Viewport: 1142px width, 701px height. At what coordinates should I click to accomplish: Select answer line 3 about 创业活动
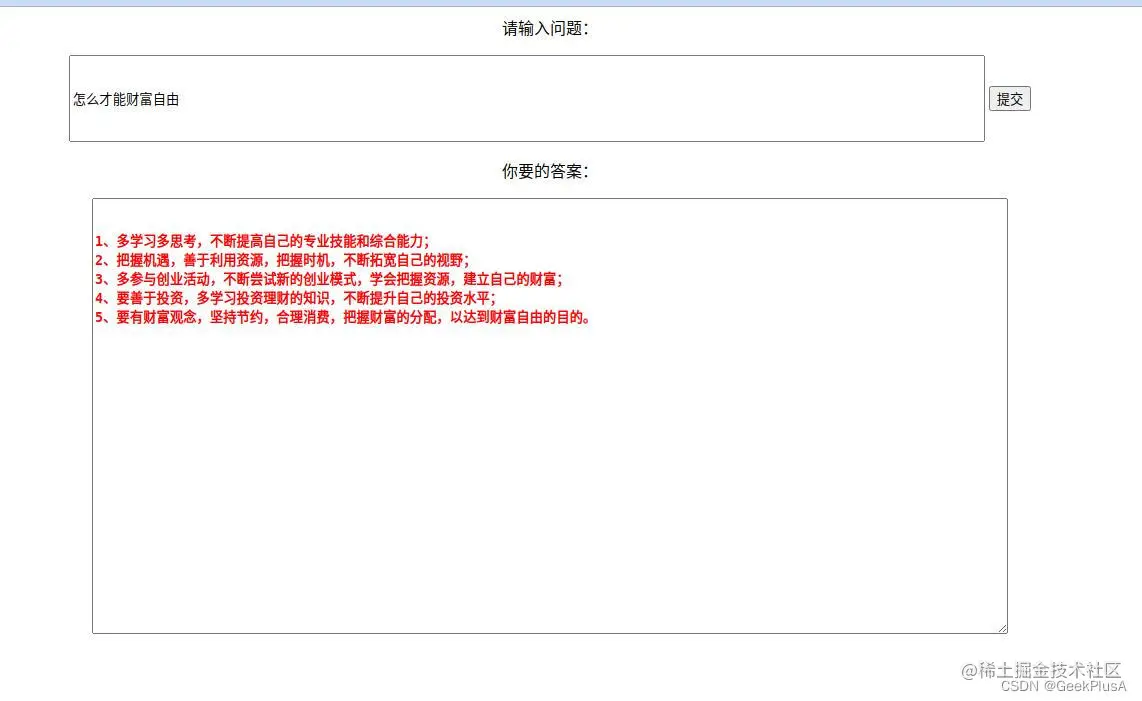(330, 279)
